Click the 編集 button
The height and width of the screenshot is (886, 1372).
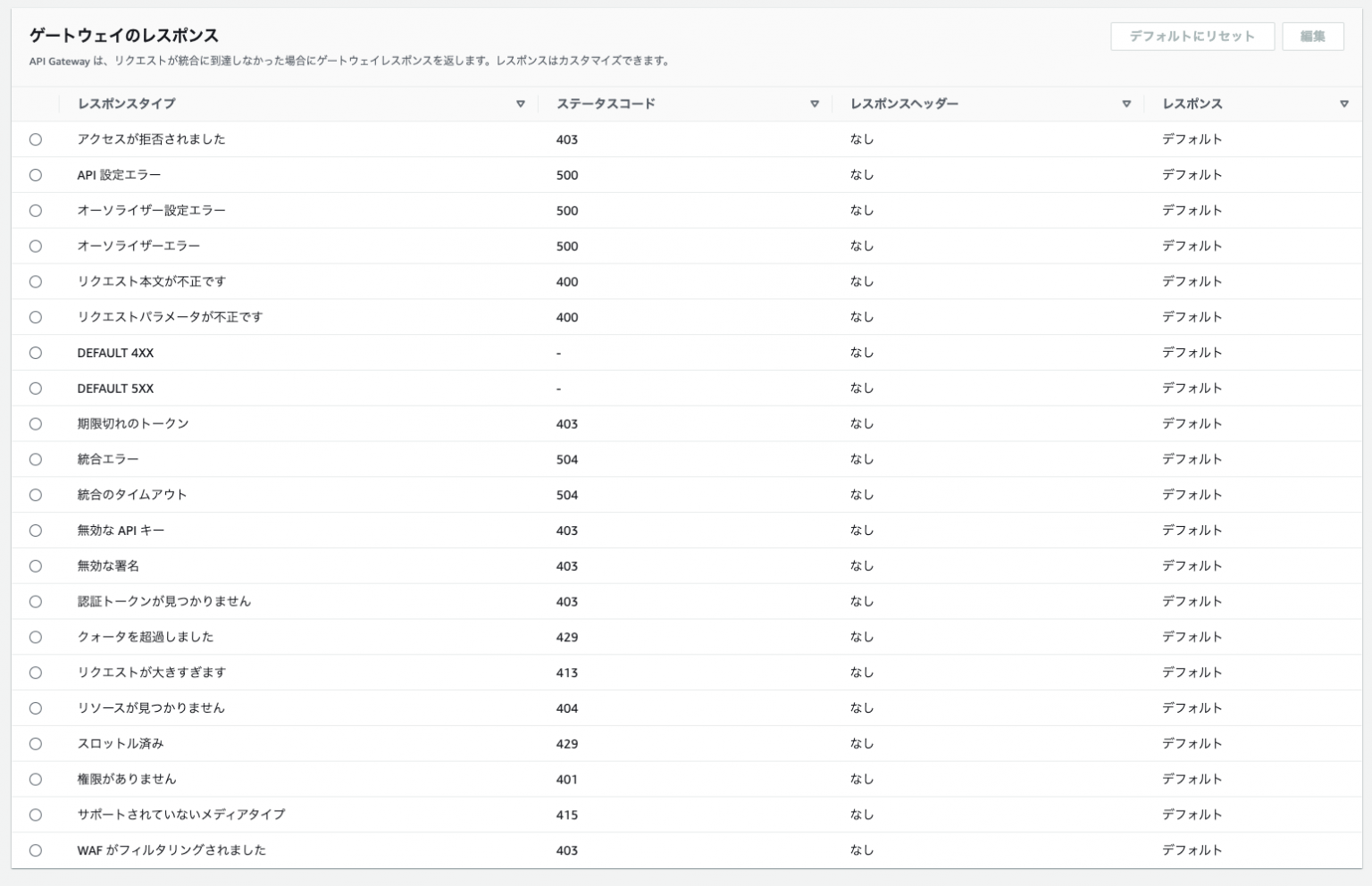(1312, 37)
